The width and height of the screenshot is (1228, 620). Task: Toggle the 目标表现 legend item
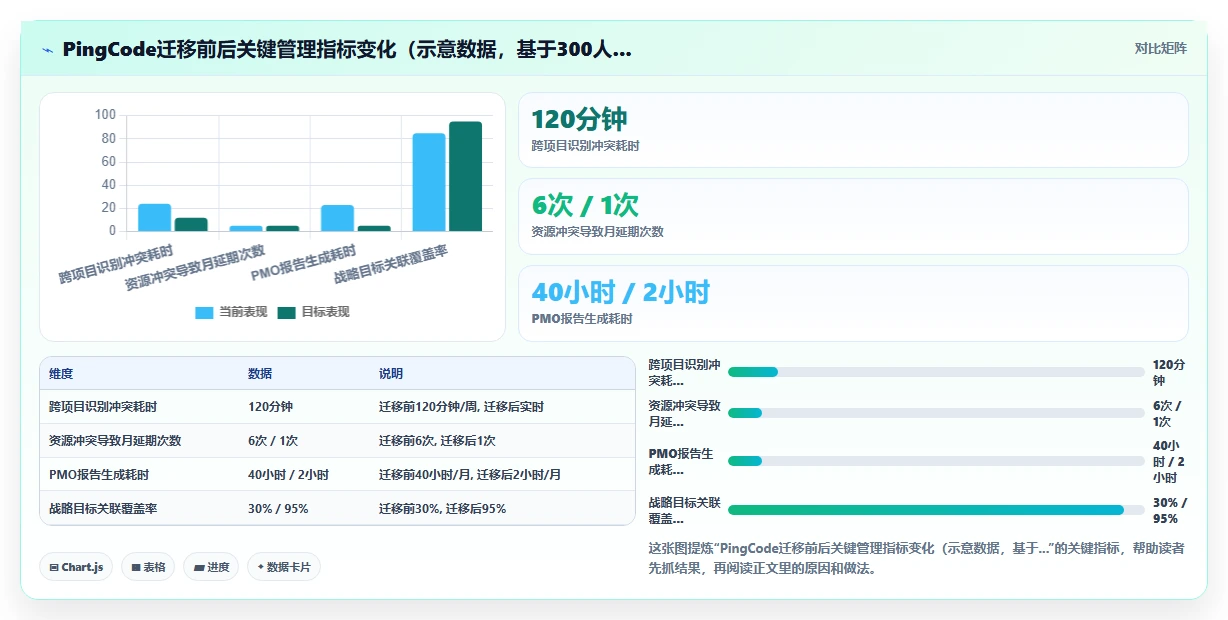(313, 312)
